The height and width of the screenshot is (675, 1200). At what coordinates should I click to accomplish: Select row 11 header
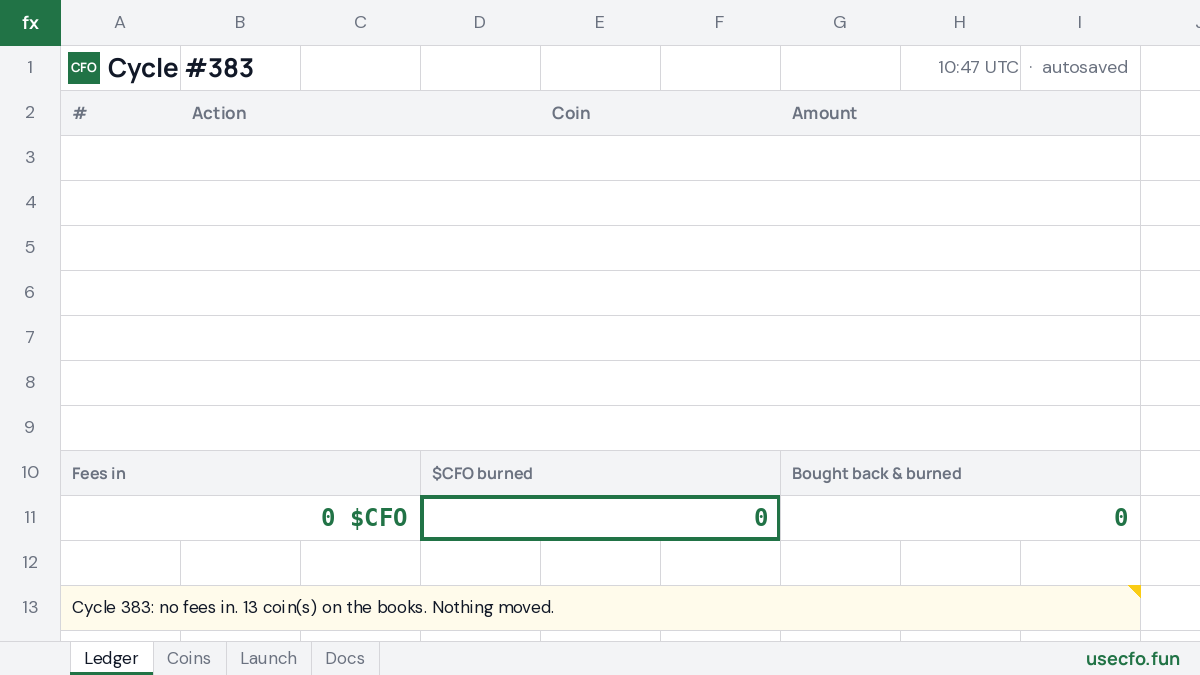(x=30, y=518)
